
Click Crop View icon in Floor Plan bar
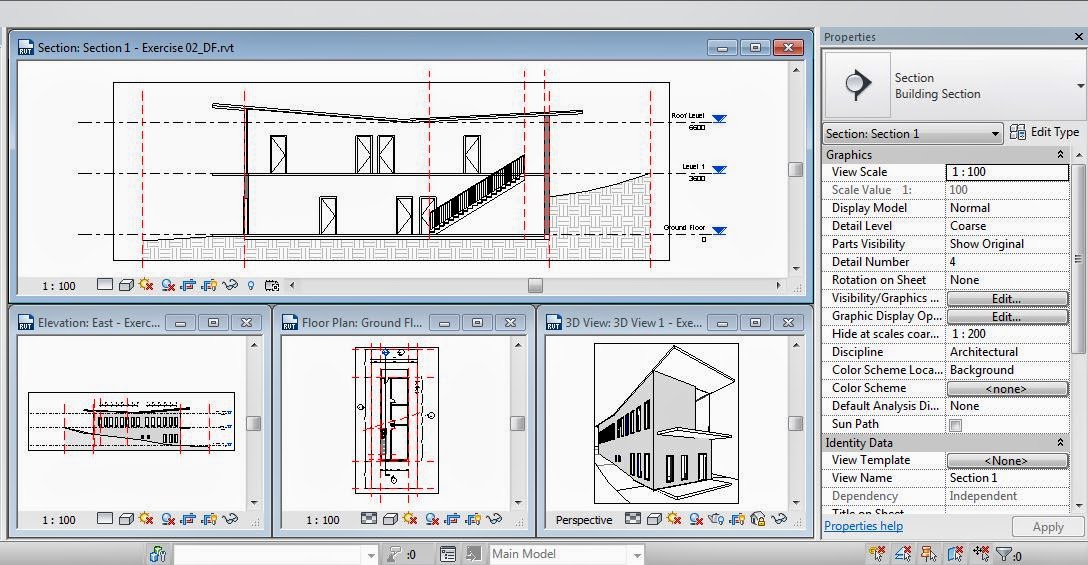pos(452,518)
